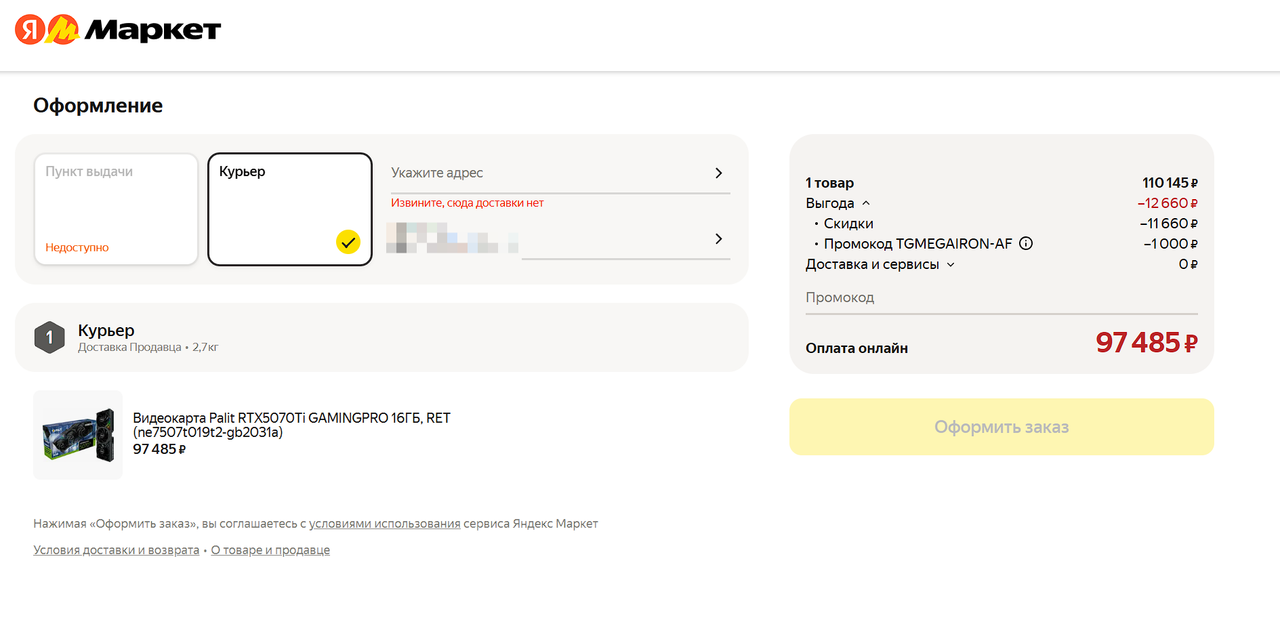Select the Курьер delivery option

tap(290, 209)
